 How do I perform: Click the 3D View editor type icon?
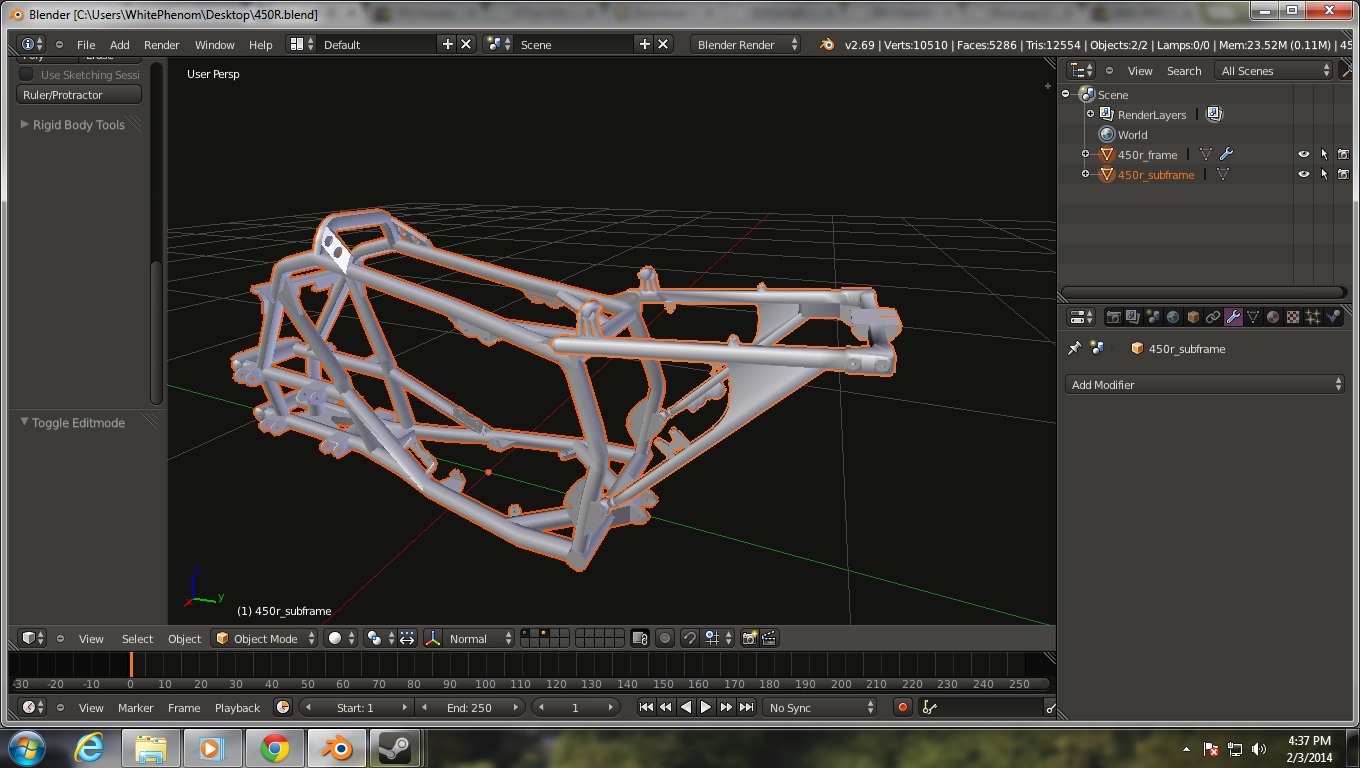pyautogui.click(x=33, y=638)
